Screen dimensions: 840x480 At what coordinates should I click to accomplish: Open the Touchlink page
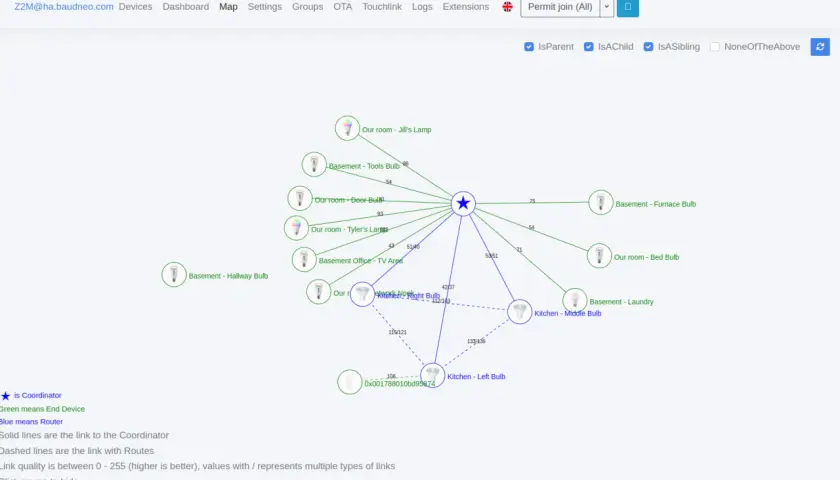382,7
